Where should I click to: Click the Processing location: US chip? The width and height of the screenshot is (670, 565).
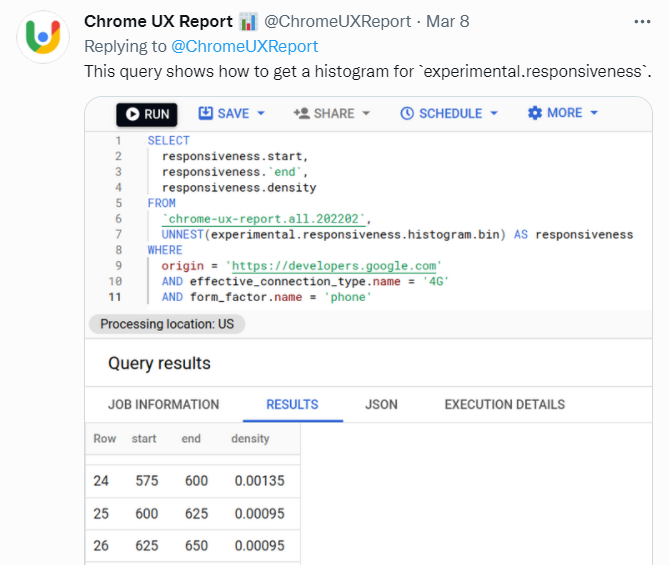point(167,324)
